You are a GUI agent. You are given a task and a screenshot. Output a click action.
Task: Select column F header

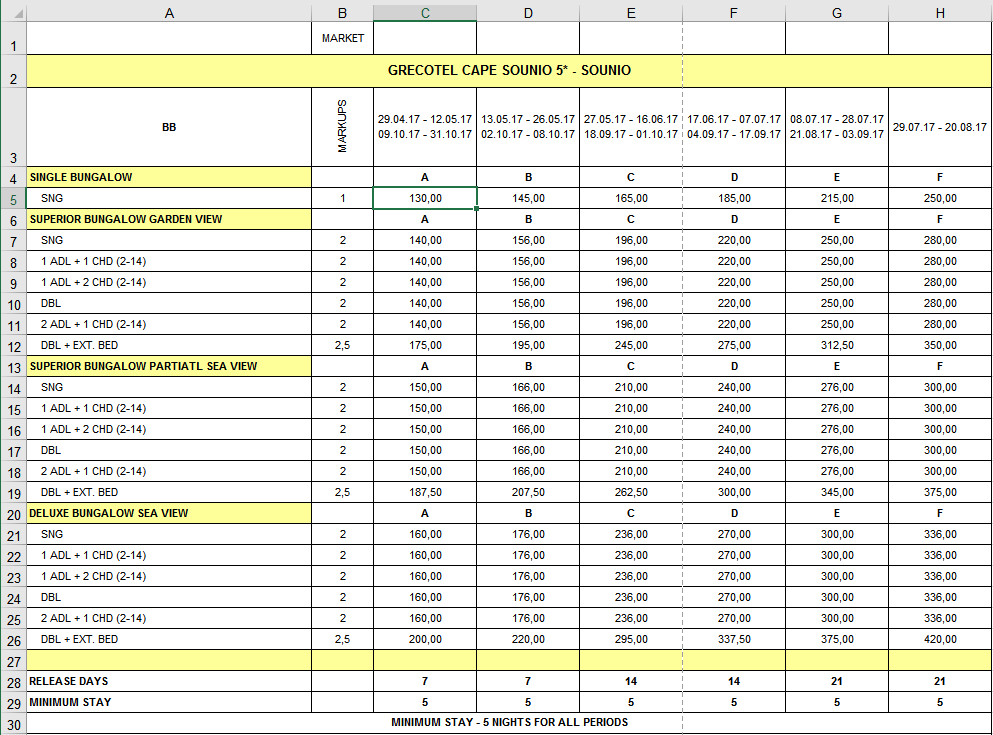[734, 13]
